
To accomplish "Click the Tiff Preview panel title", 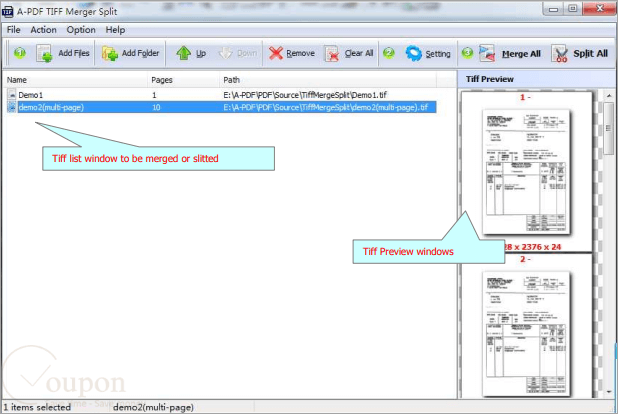I will 490,79.
